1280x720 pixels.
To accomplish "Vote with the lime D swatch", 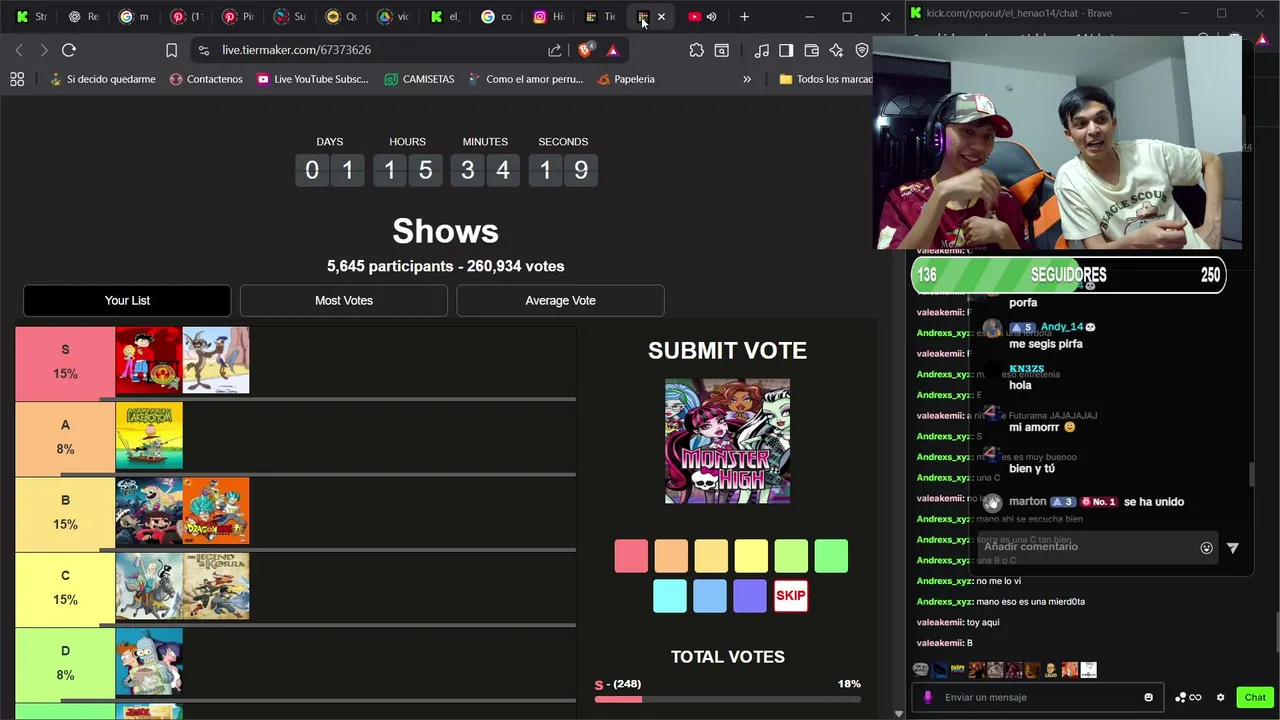I will (791, 556).
